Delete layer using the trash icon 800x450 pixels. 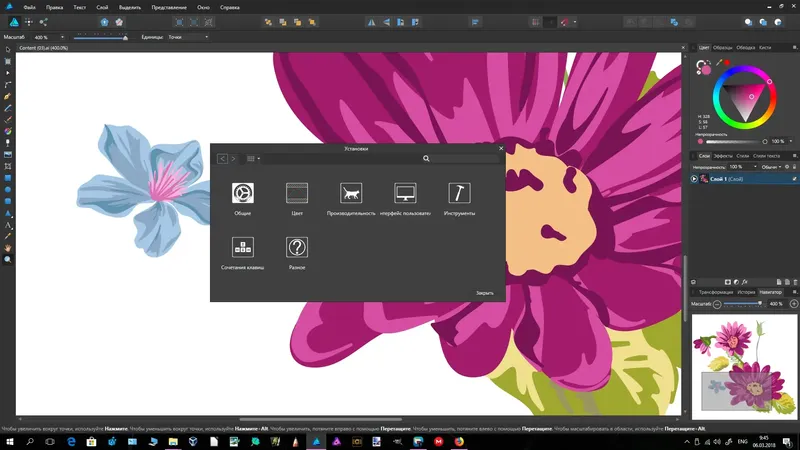(x=795, y=282)
